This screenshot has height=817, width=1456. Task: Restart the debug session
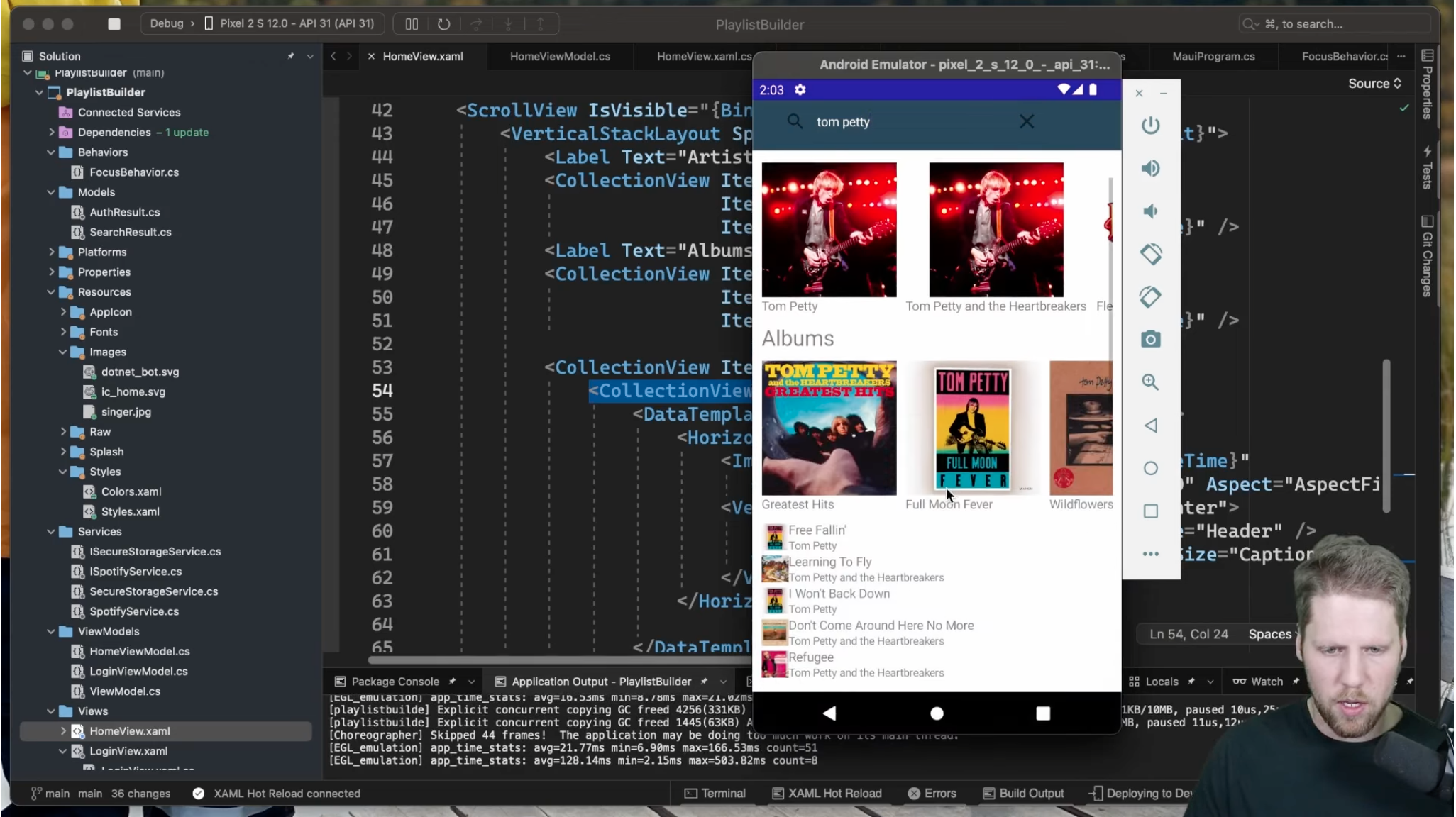[x=444, y=24]
